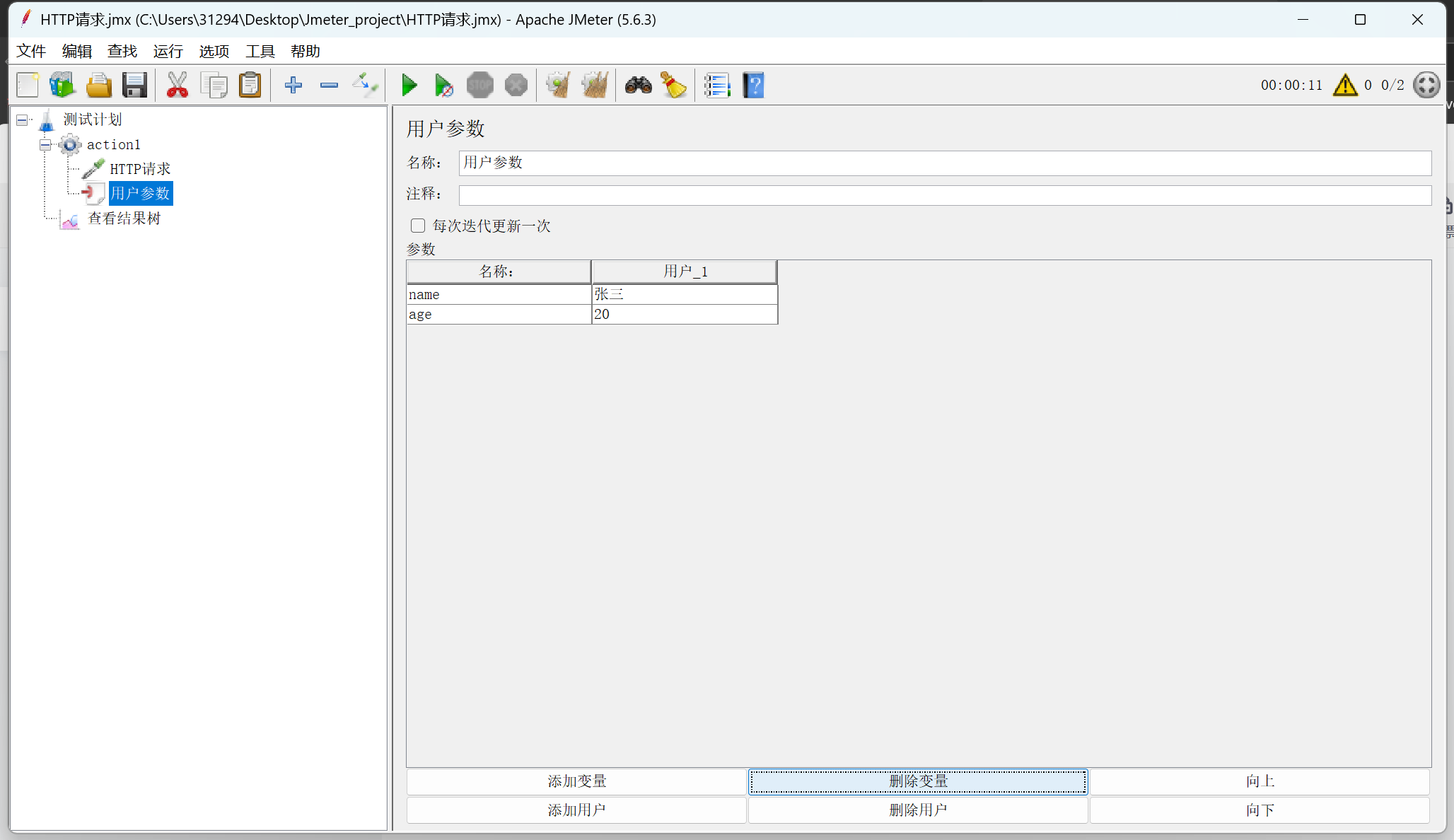Click the broom Reset Search icon
The image size is (1454, 840).
click(673, 86)
